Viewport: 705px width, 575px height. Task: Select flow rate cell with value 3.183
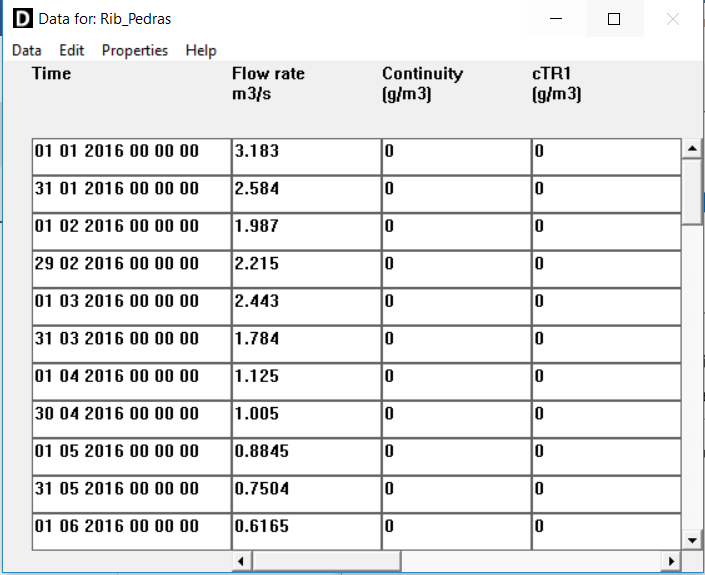(x=306, y=152)
